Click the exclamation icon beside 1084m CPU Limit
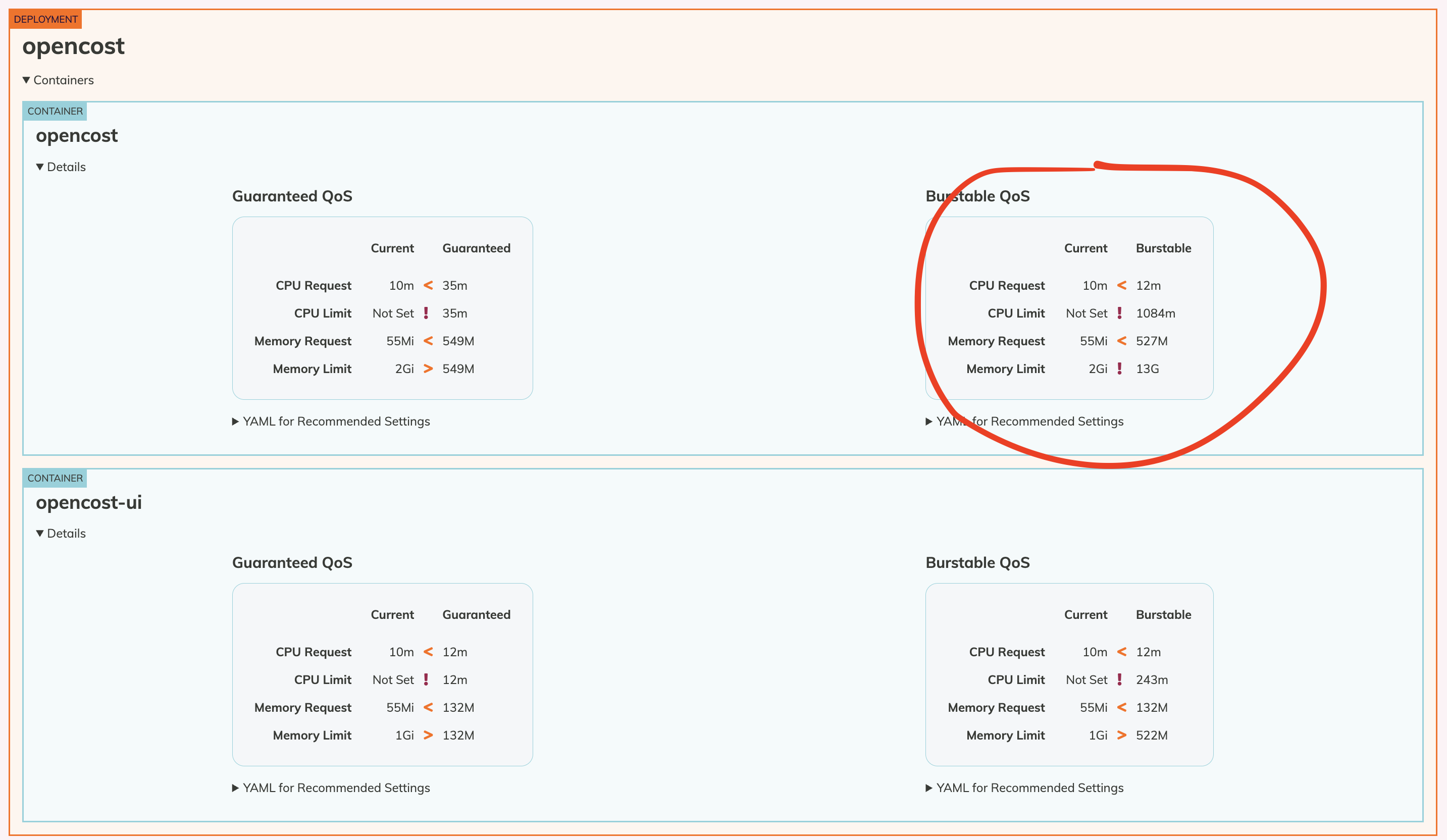The height and width of the screenshot is (840, 1447). [x=1120, y=312]
